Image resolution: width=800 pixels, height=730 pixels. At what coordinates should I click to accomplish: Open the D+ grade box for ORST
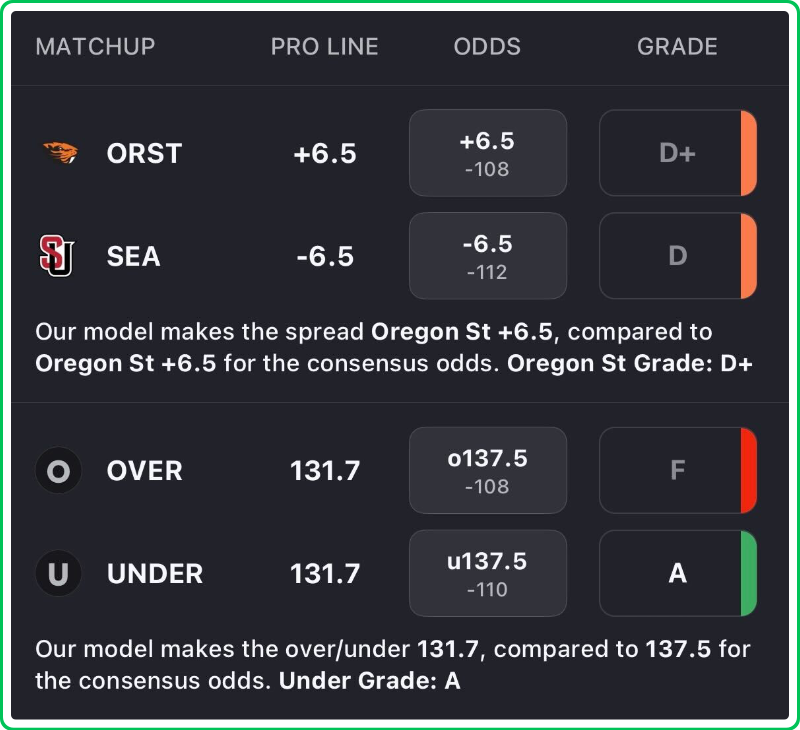tap(676, 153)
